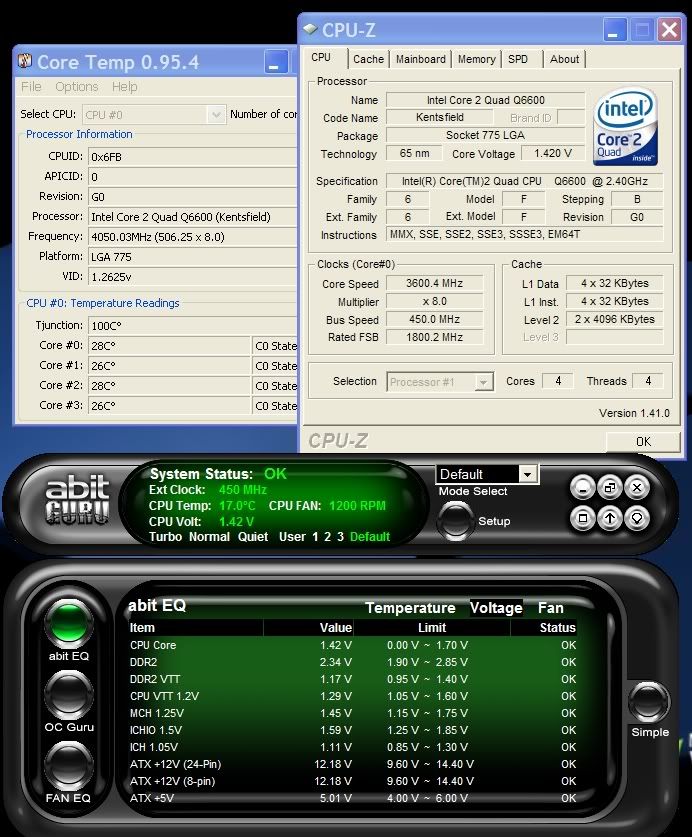
Task: Open the File menu in Core Temp
Action: click(31, 86)
